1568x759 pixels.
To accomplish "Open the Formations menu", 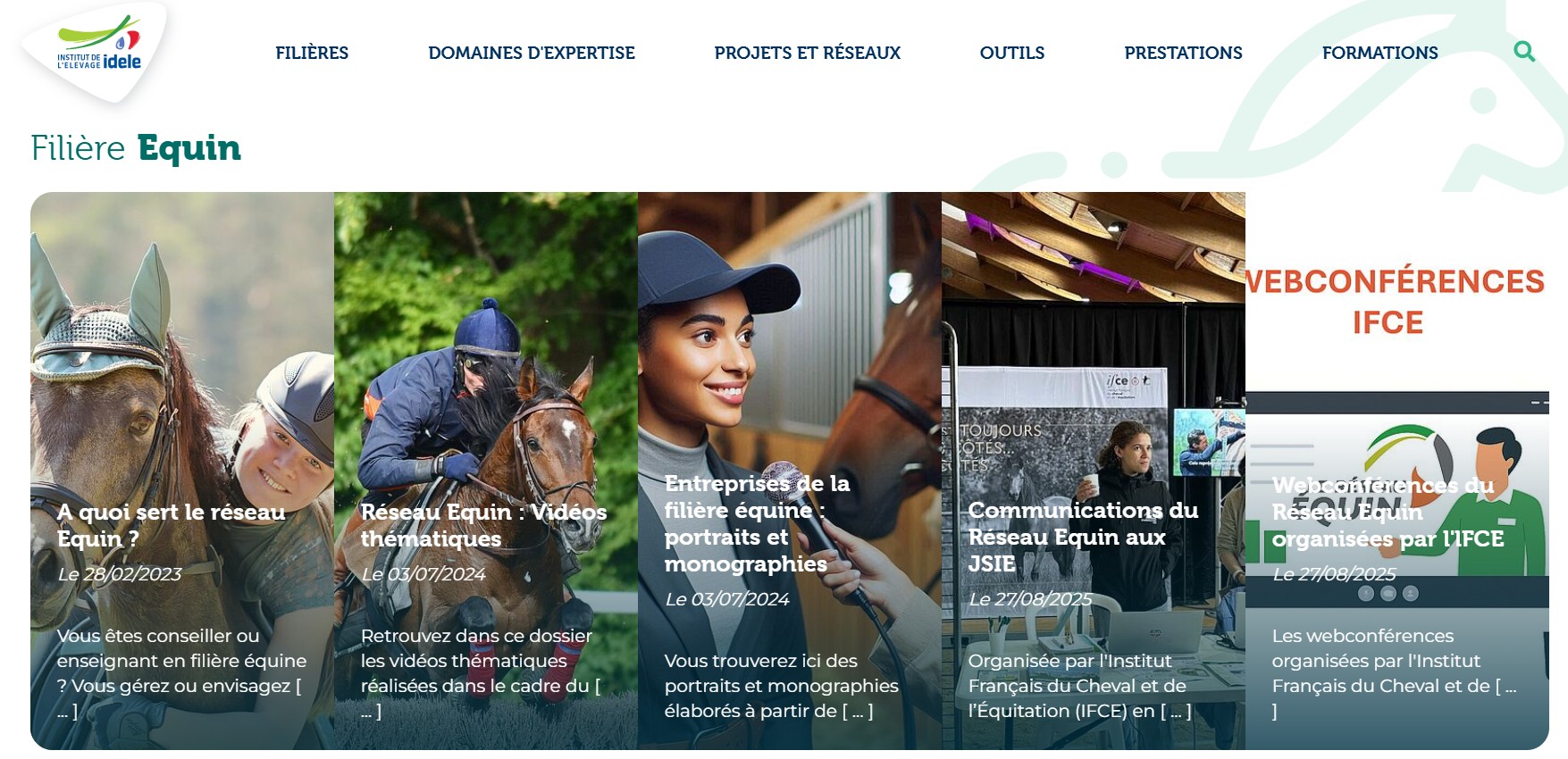I will pyautogui.click(x=1380, y=53).
